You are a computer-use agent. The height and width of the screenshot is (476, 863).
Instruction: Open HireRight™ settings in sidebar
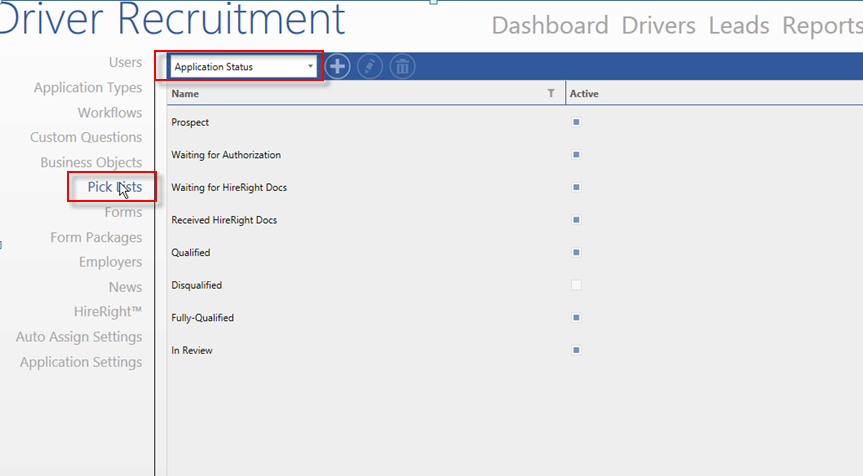coord(108,311)
